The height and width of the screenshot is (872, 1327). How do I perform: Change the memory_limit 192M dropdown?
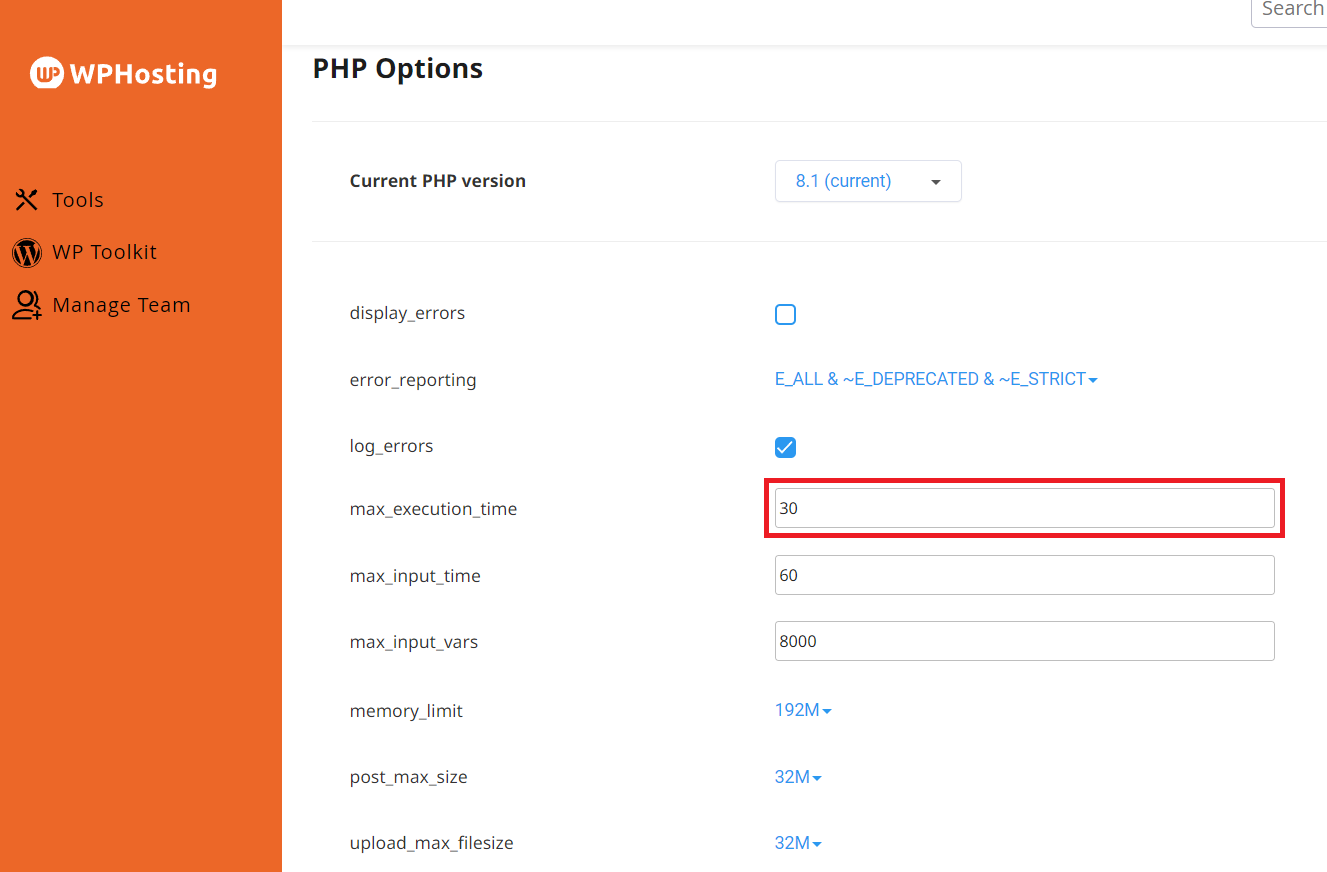tap(803, 710)
